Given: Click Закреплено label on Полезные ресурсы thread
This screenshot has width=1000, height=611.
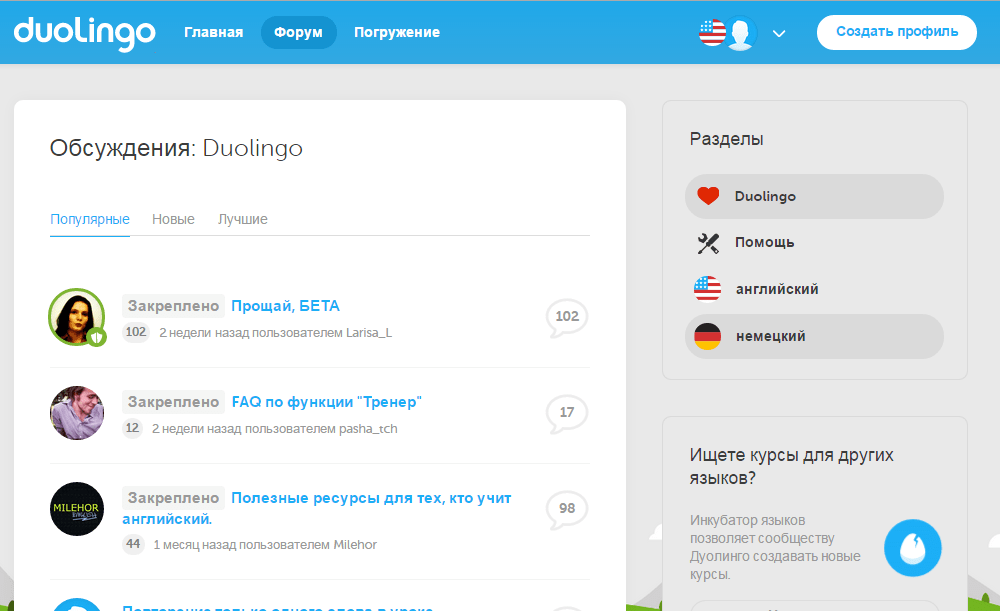Looking at the screenshot, I should pos(173,498).
